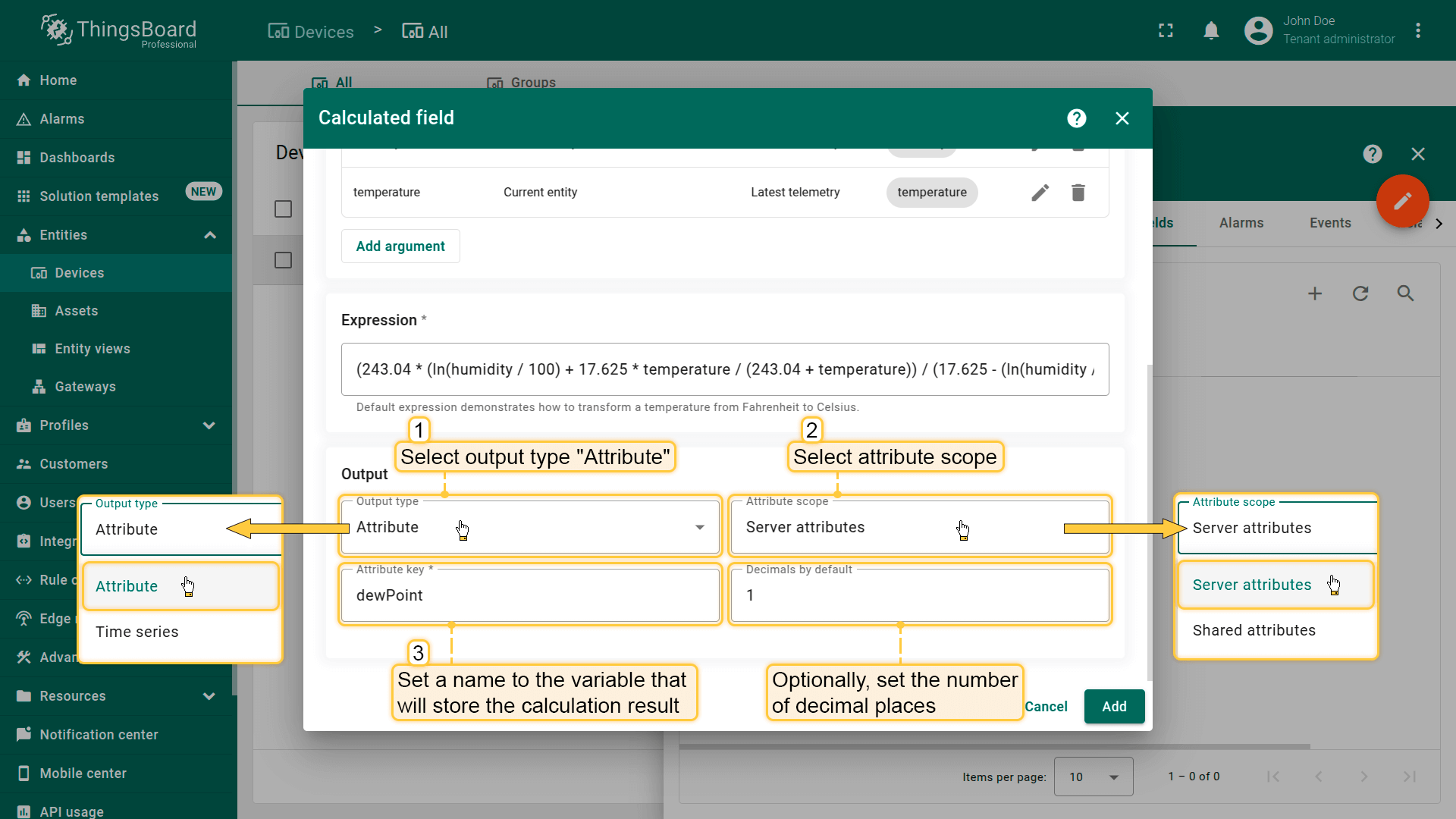Check the first device row checkbox

[x=283, y=260]
